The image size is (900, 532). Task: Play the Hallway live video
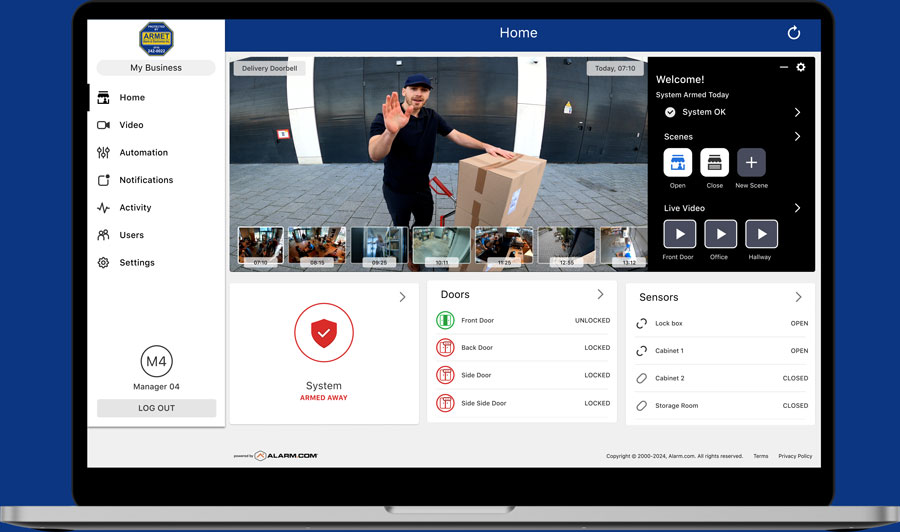pyautogui.click(x=761, y=234)
